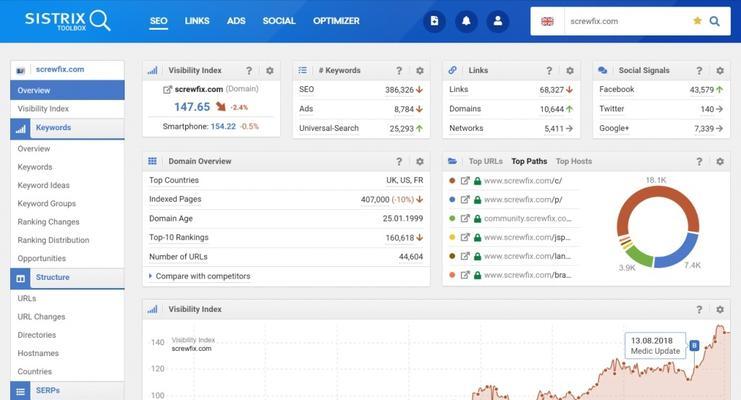Open settings gear of Social Signals widget
The height and width of the screenshot is (400, 741).
720,70
